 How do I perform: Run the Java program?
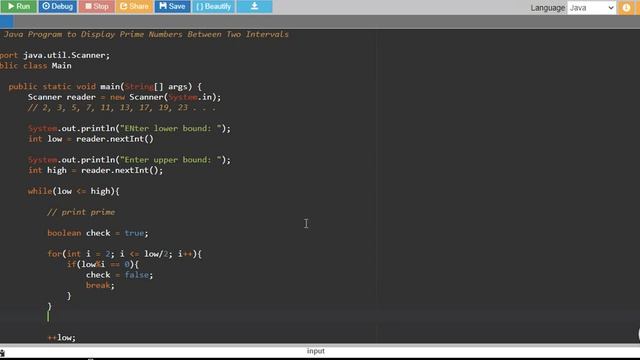pos(19,7)
